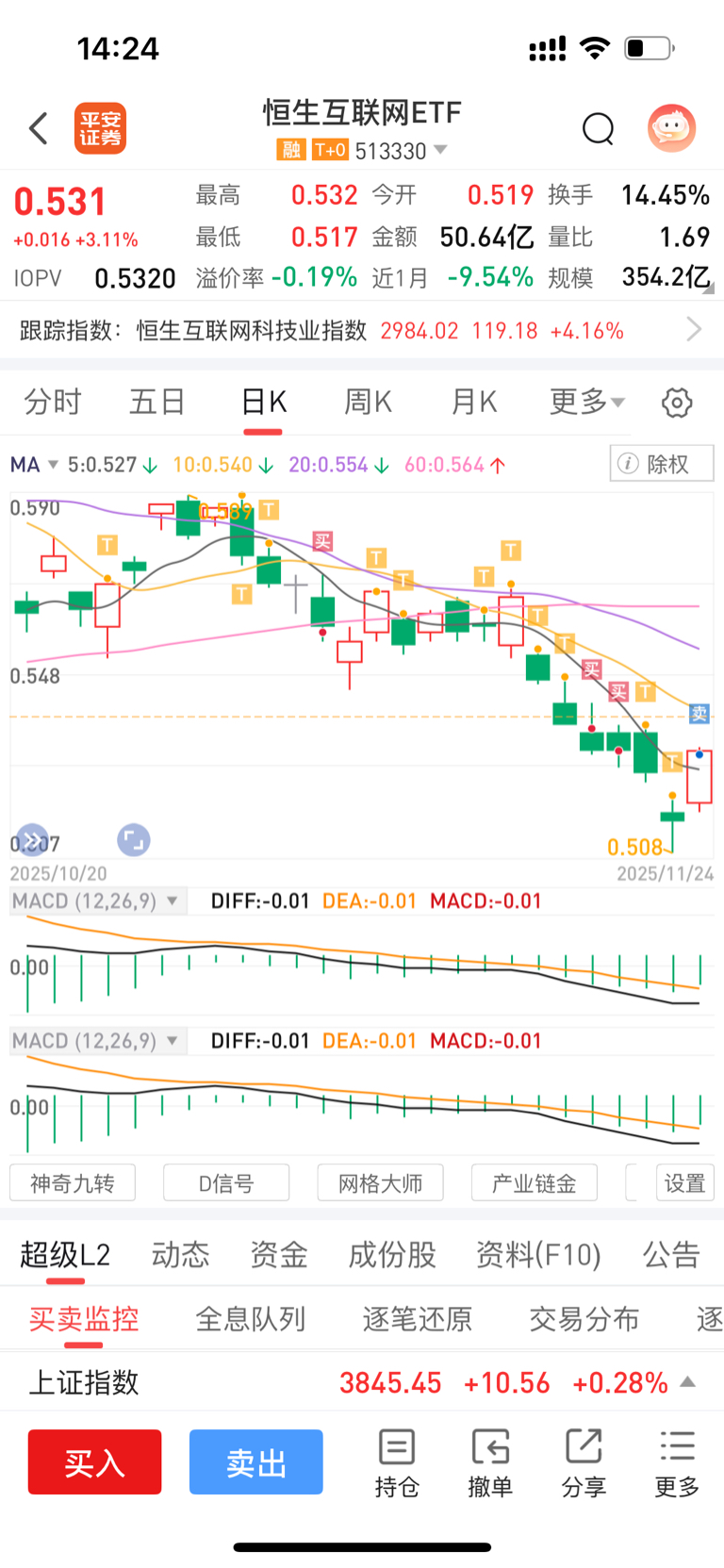Image resolution: width=724 pixels, height=1568 pixels.
Task: Switch to 月K chart tab
Action: (x=473, y=402)
